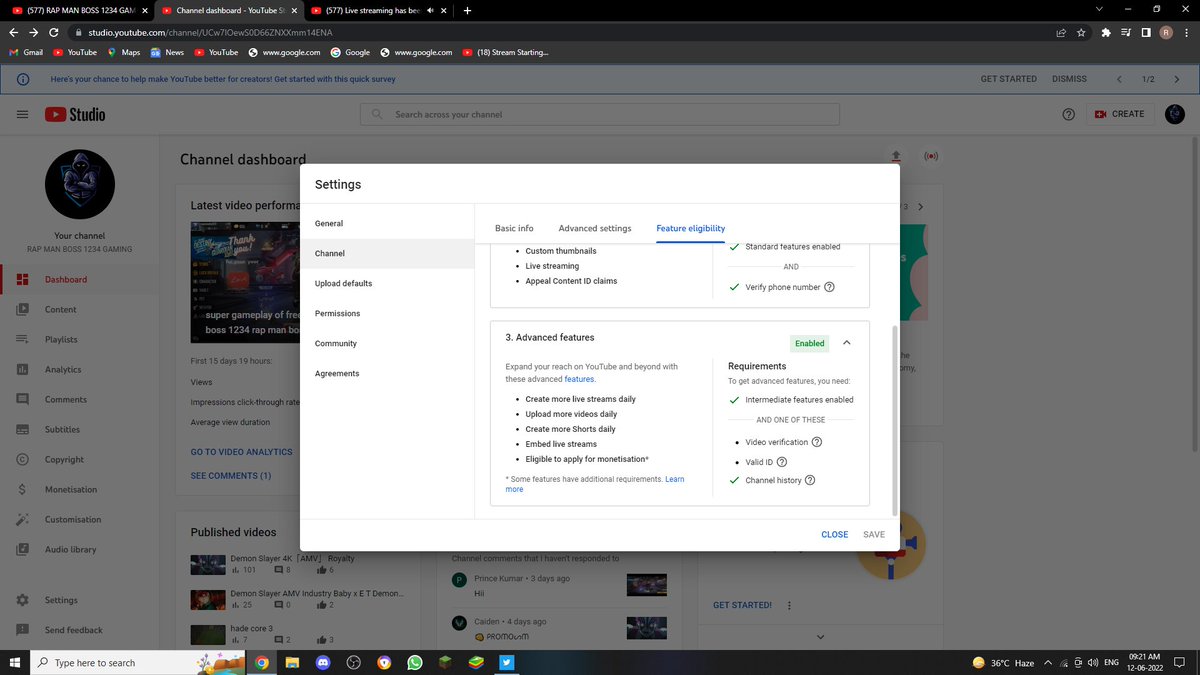Open Settings in left sidebar
Image resolution: width=1200 pixels, height=675 pixels.
pyautogui.click(x=80, y=600)
